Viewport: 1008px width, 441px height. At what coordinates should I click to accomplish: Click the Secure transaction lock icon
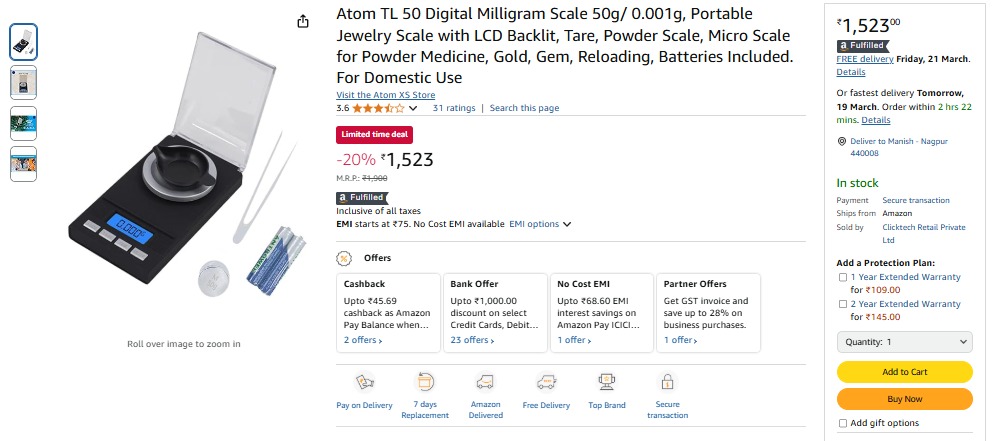(x=667, y=382)
